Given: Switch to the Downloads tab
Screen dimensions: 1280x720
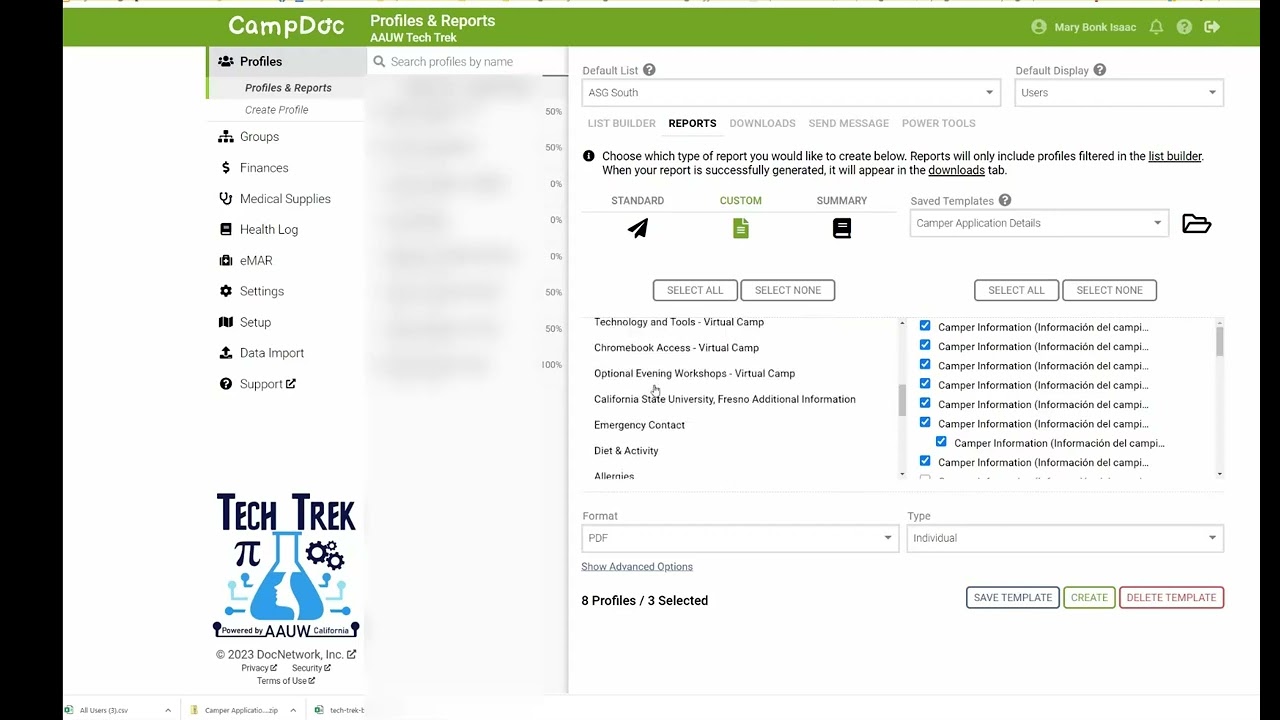Looking at the screenshot, I should pyautogui.click(x=762, y=123).
